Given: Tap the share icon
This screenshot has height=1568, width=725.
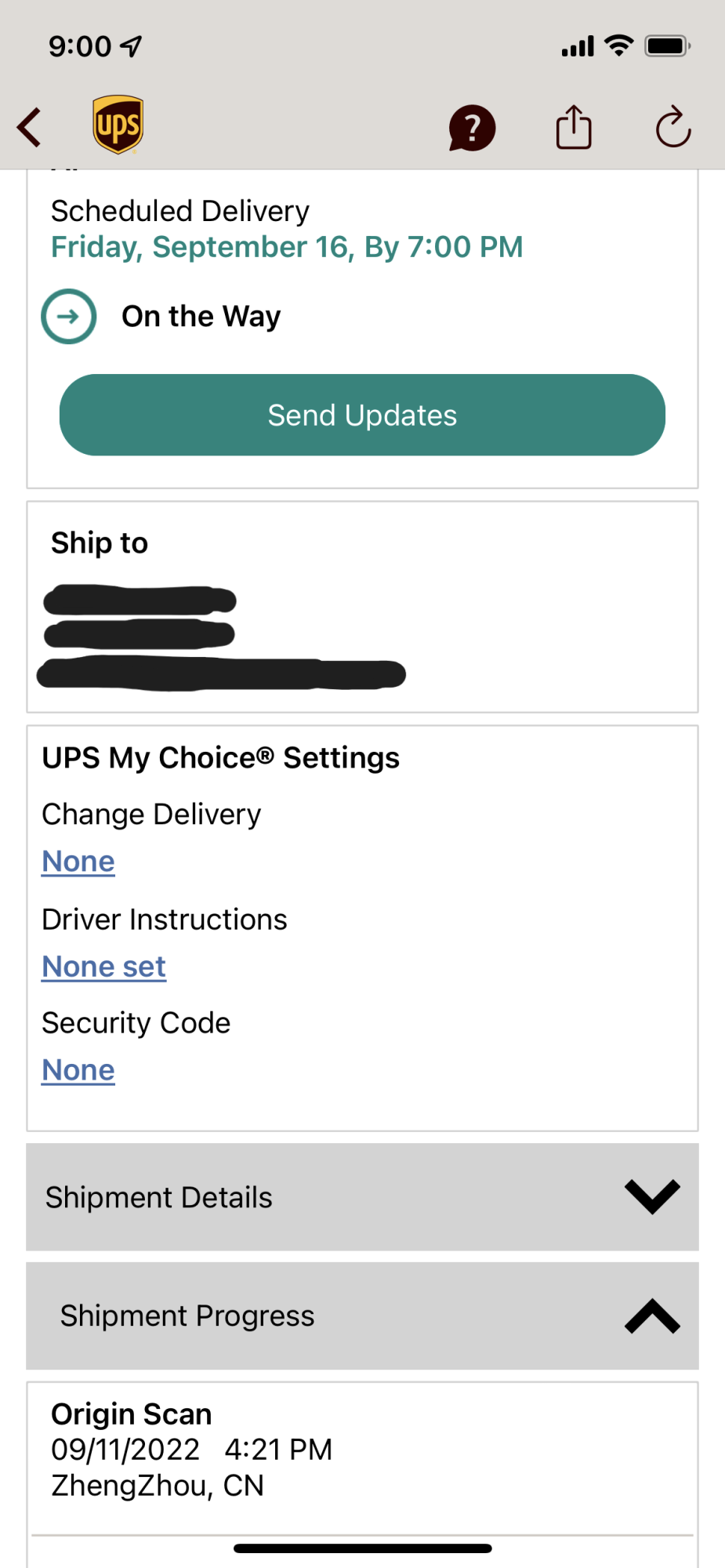Looking at the screenshot, I should (574, 127).
